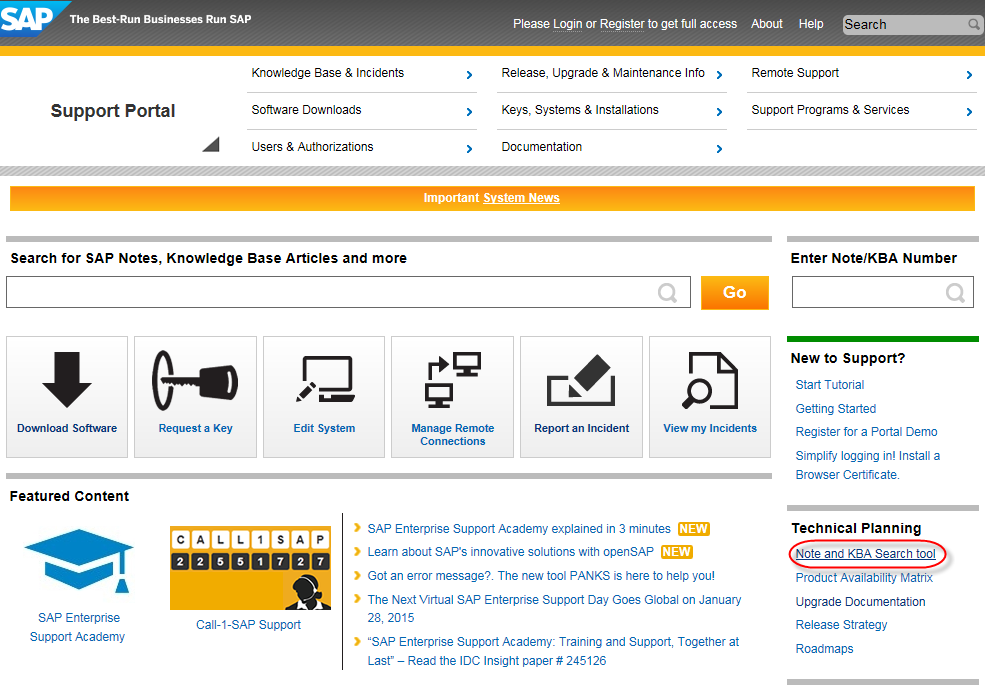Open Manage Remote Connections icon
Viewport: 985px width, 685px height.
click(x=452, y=381)
